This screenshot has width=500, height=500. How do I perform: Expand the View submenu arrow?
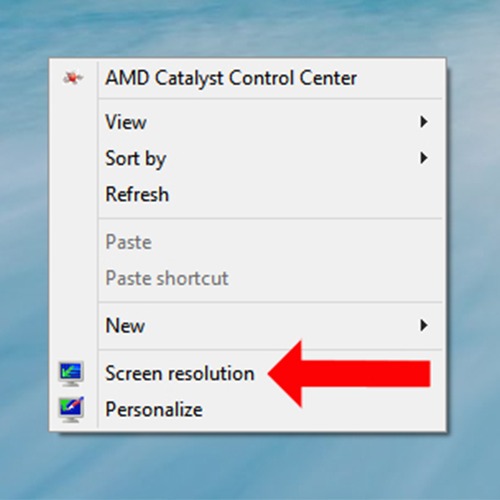pyautogui.click(x=424, y=122)
